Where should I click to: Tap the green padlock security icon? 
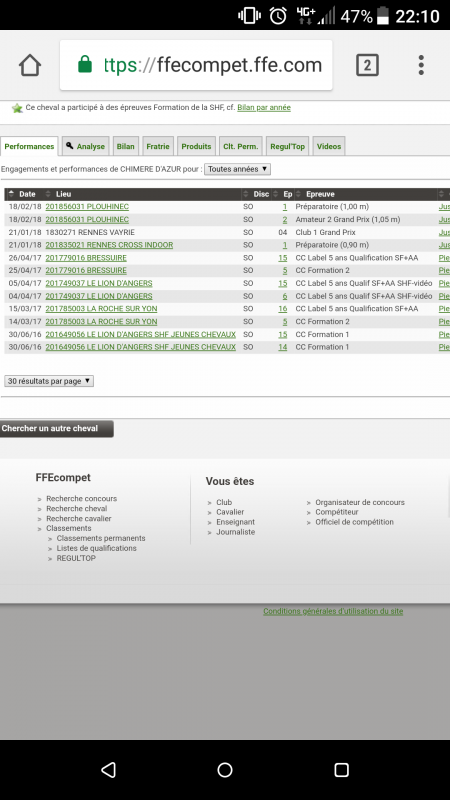coord(85,65)
